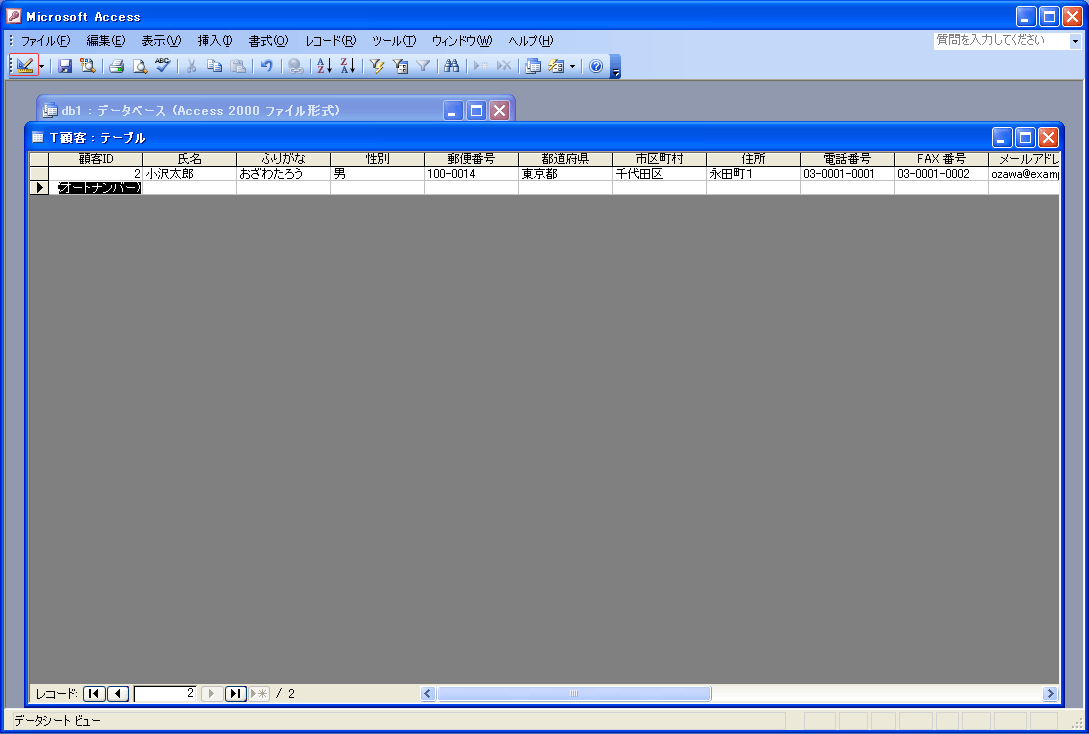Click the Delete Record toolbar icon

(504, 66)
